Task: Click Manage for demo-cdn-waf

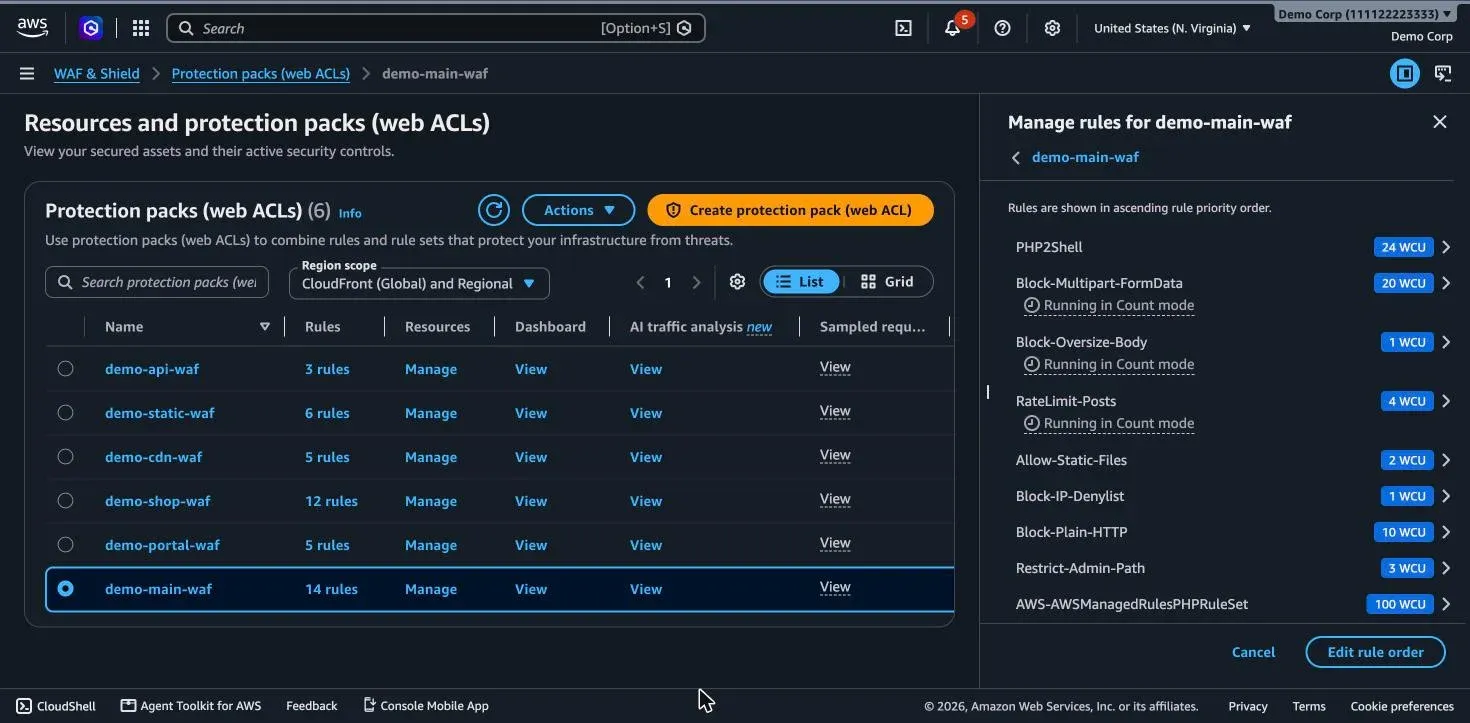Action: pos(431,457)
